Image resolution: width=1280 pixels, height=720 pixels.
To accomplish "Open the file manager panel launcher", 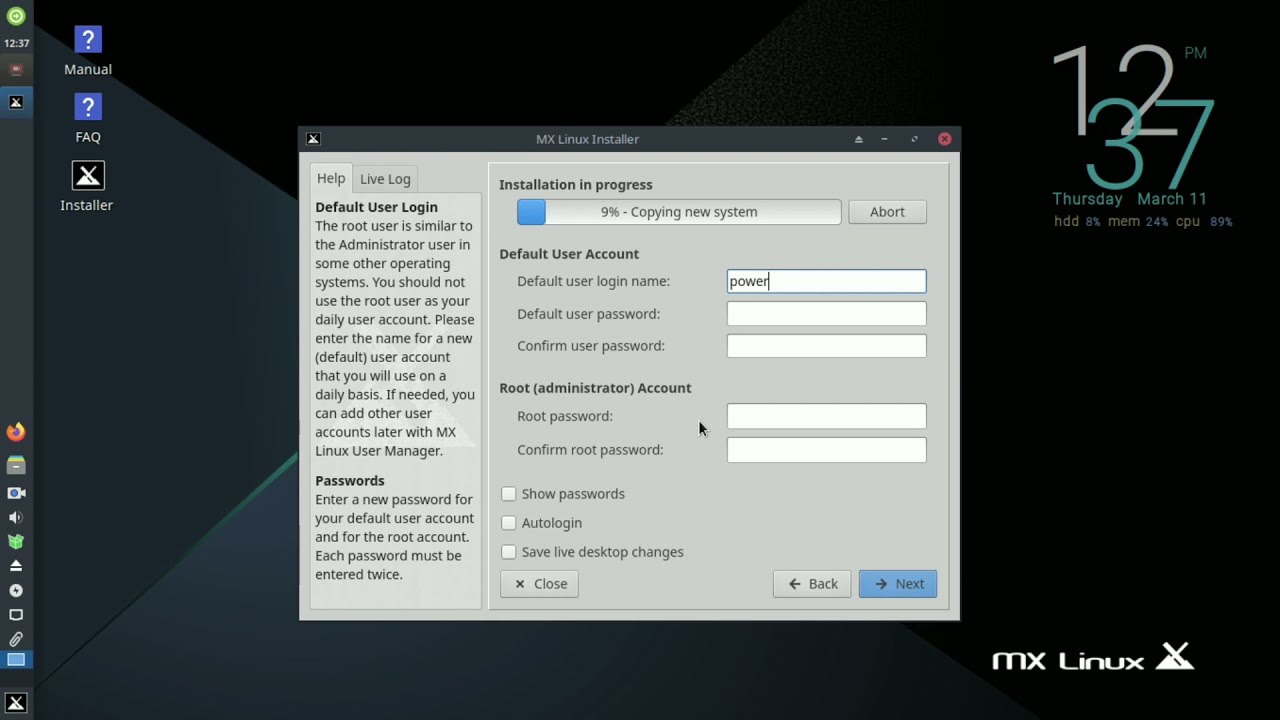I will (16, 465).
